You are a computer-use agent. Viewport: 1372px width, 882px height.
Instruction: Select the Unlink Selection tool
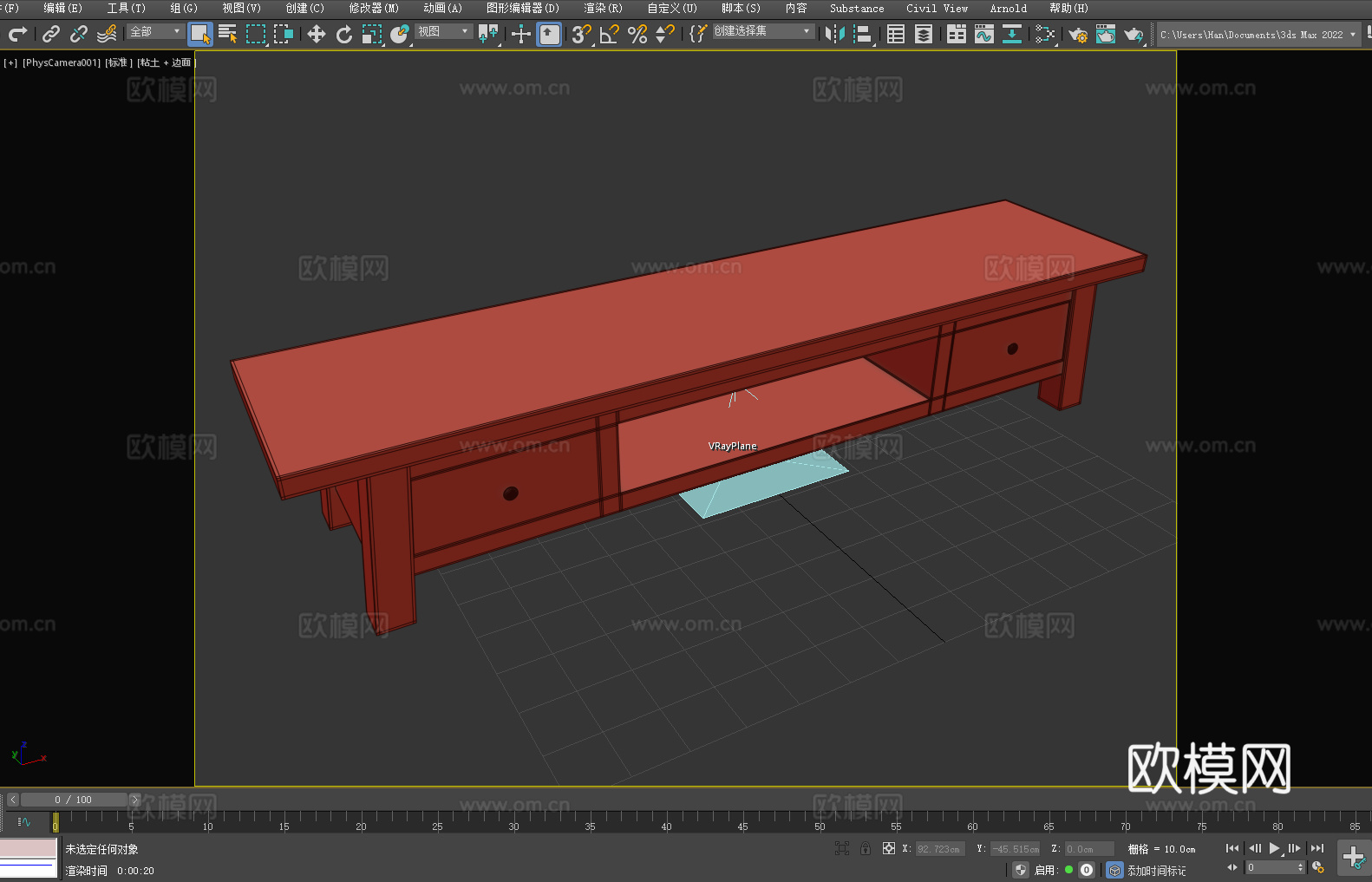(79, 34)
